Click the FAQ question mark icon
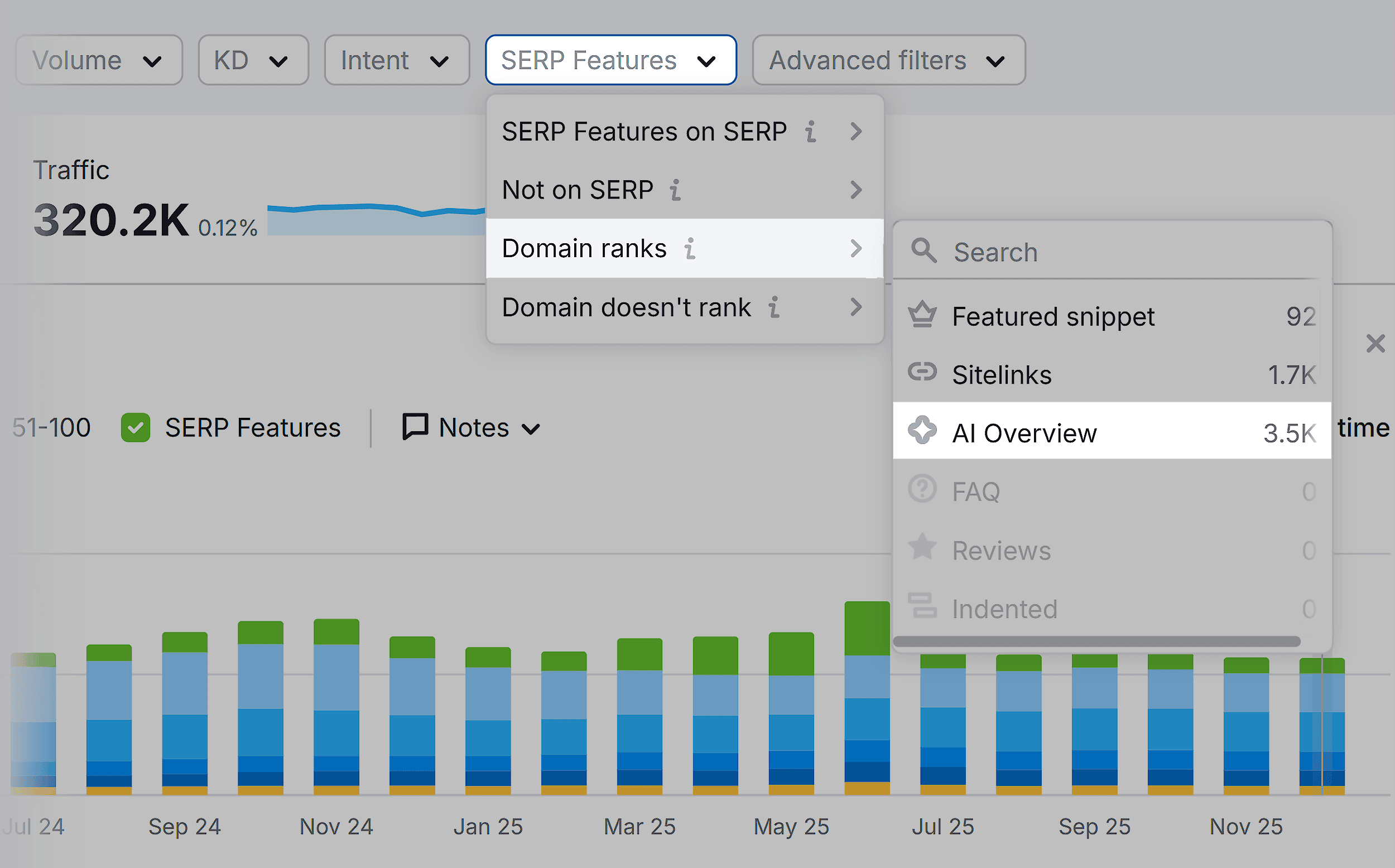 (x=923, y=491)
